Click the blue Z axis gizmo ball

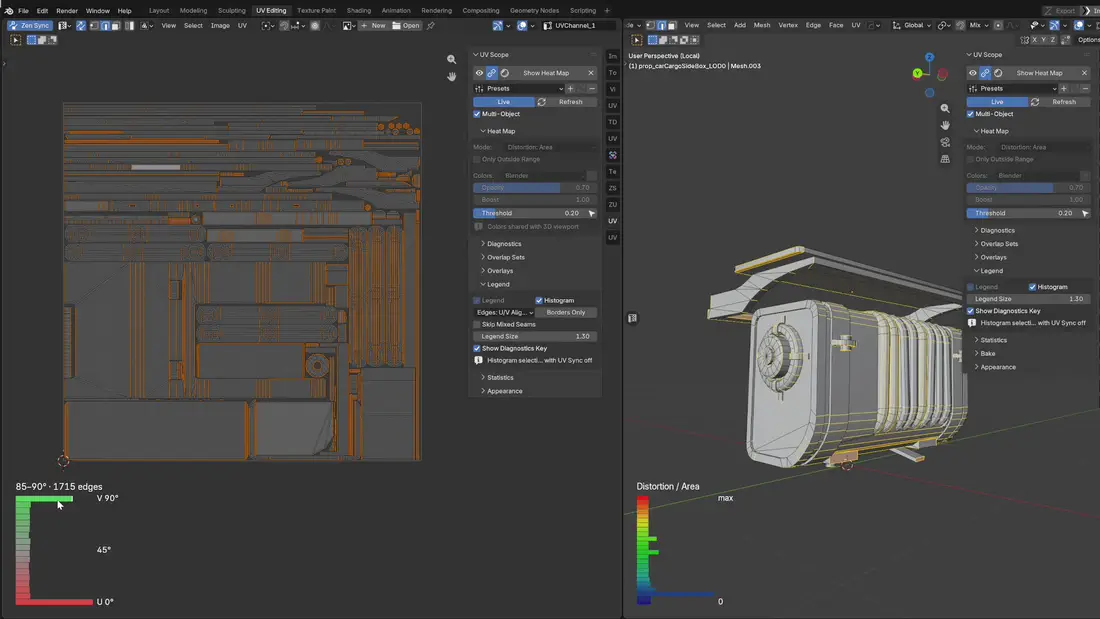[929, 58]
